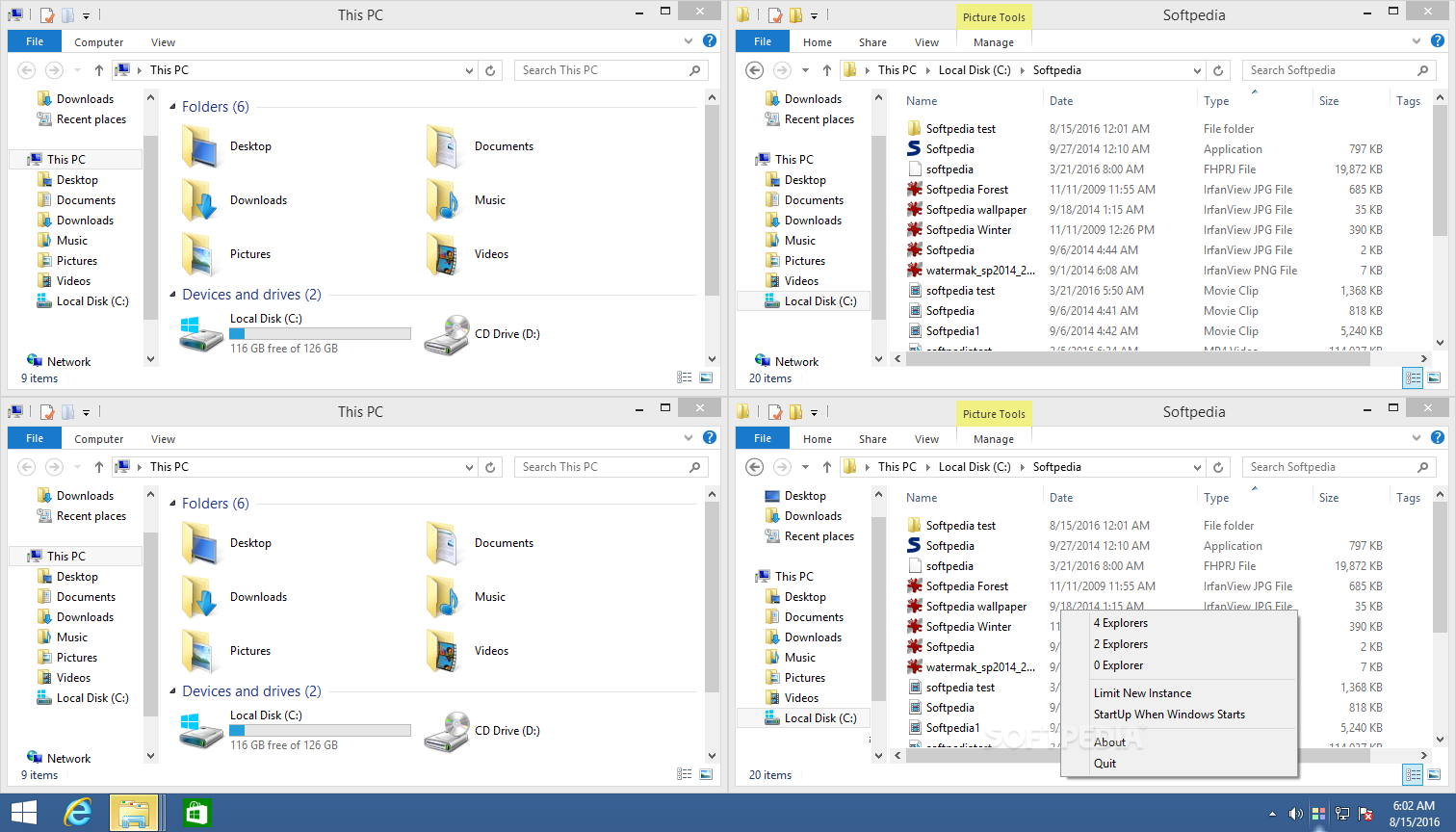The image size is (1456, 832).
Task: Switch to large icons view in top-left This PC window
Action: pyautogui.click(x=706, y=378)
